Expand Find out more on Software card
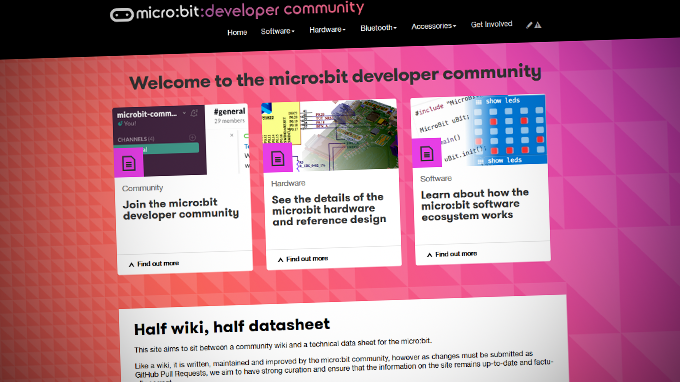The image size is (680, 382). (451, 254)
